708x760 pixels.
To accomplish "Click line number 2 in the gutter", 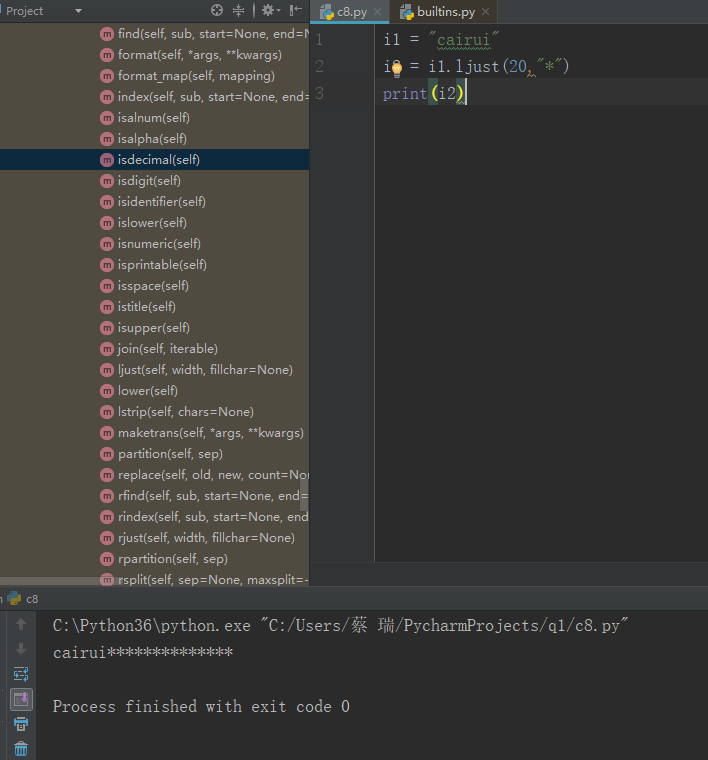I will coord(319,66).
